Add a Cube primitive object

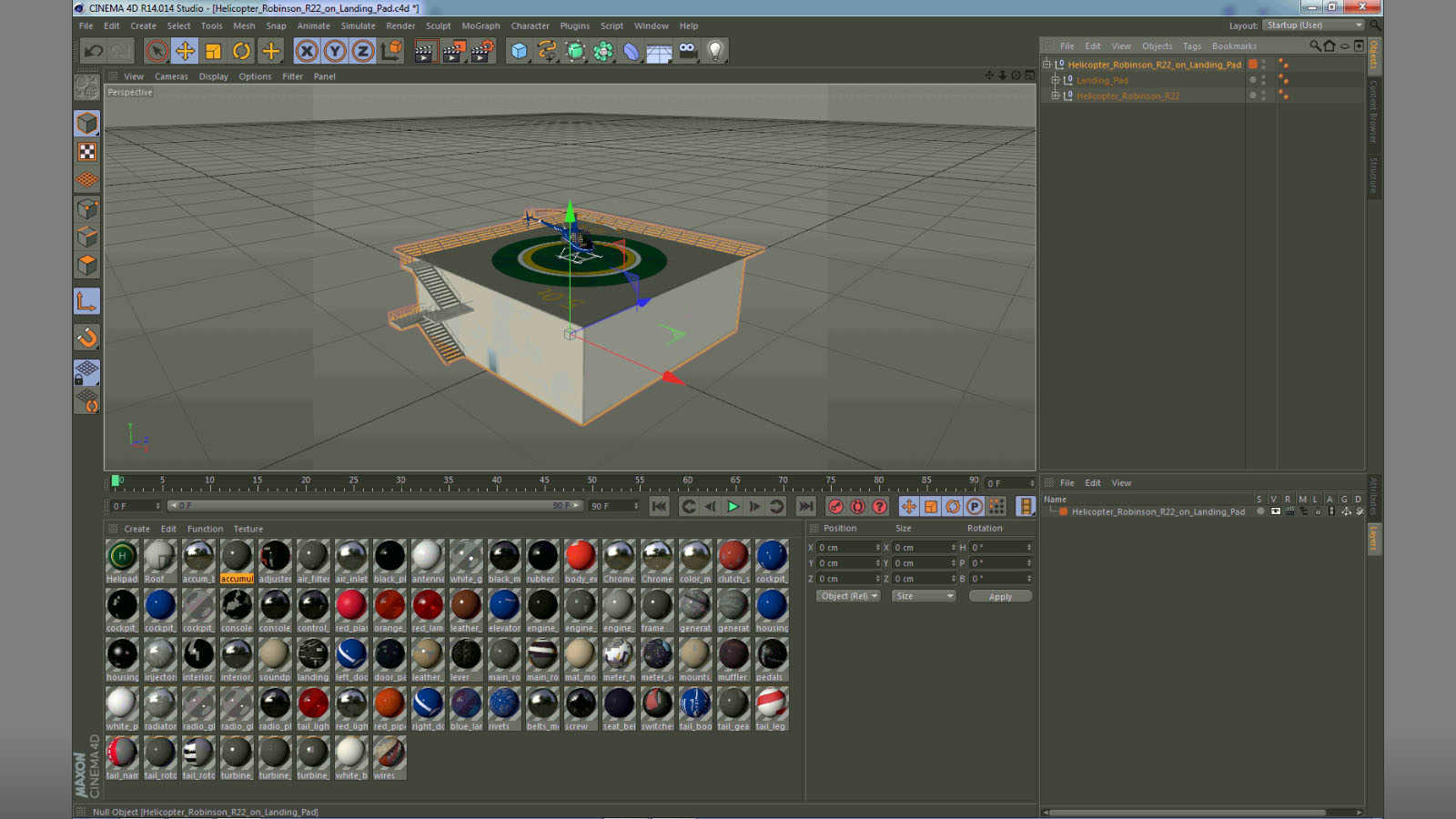tap(519, 51)
